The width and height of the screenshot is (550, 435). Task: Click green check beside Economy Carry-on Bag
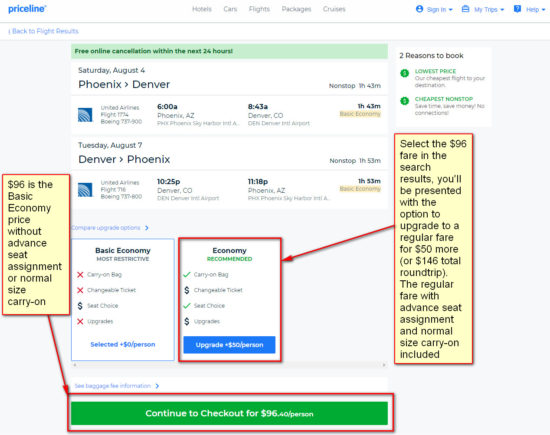[x=187, y=275]
